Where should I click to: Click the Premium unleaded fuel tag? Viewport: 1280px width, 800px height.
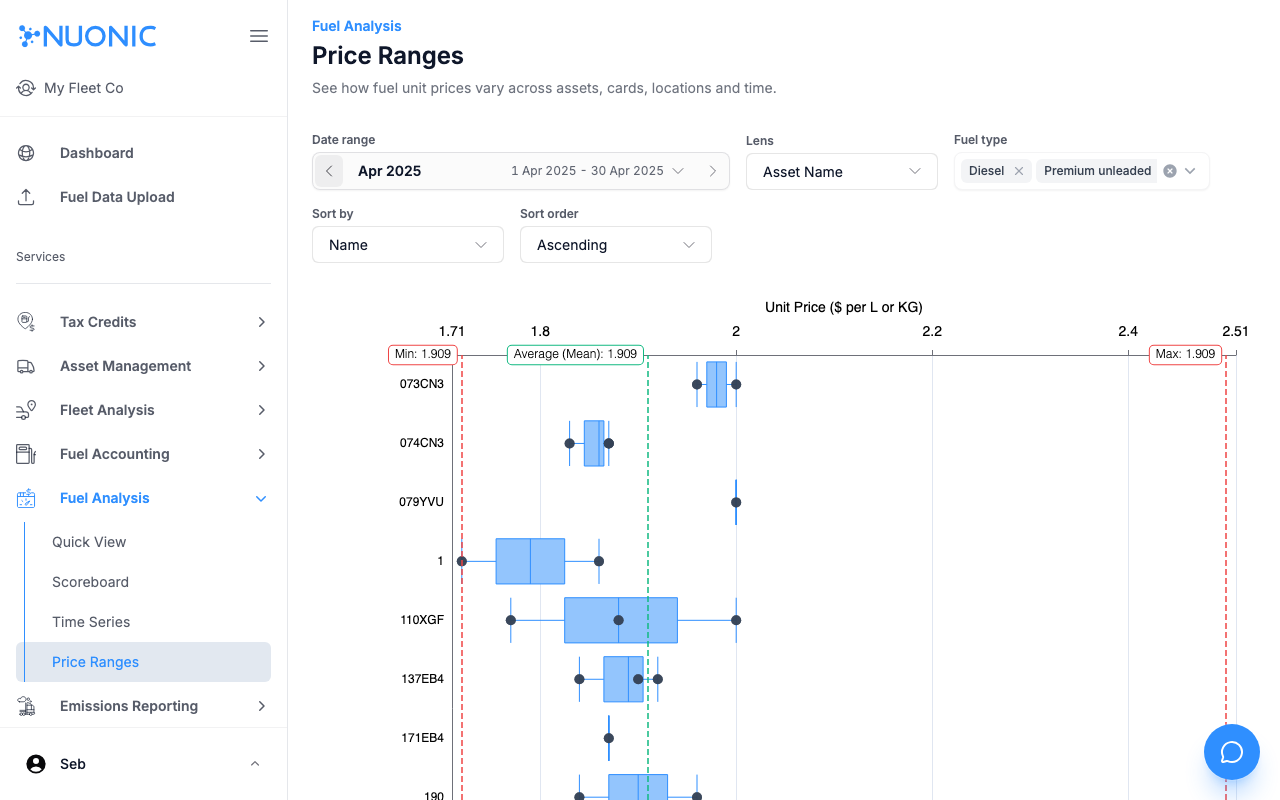pos(1097,171)
